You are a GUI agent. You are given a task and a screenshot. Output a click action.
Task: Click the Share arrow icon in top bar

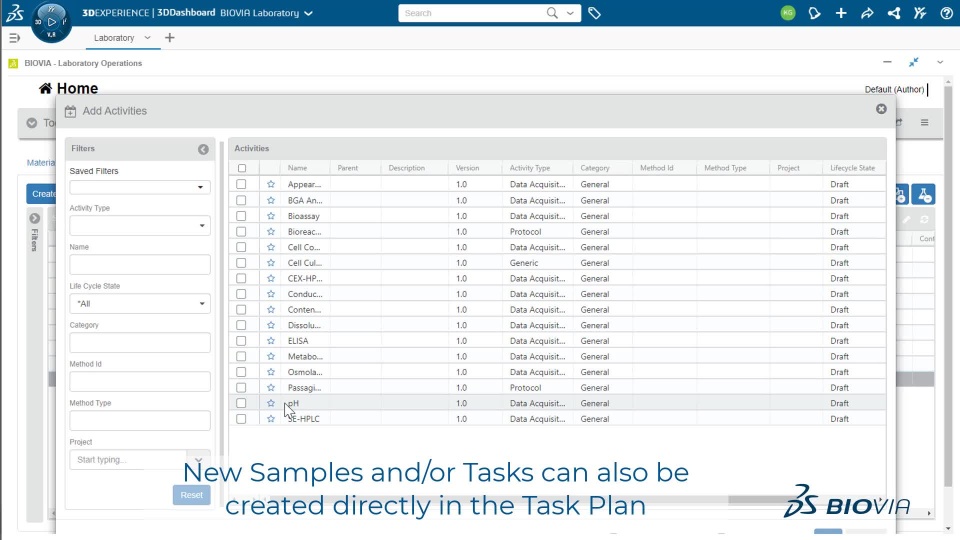pyautogui.click(x=868, y=13)
